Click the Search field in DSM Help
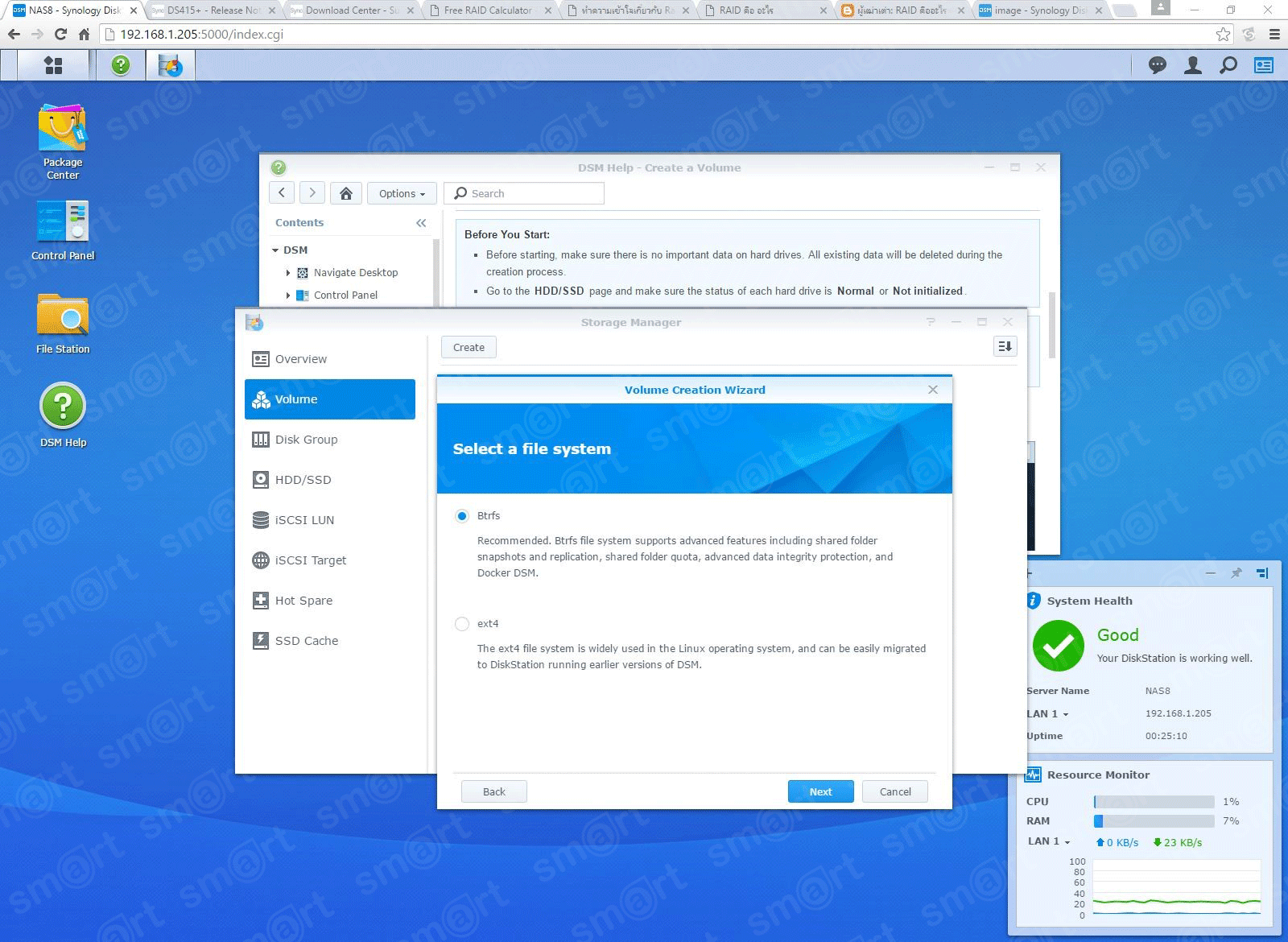This screenshot has height=942, width=1288. pos(524,193)
